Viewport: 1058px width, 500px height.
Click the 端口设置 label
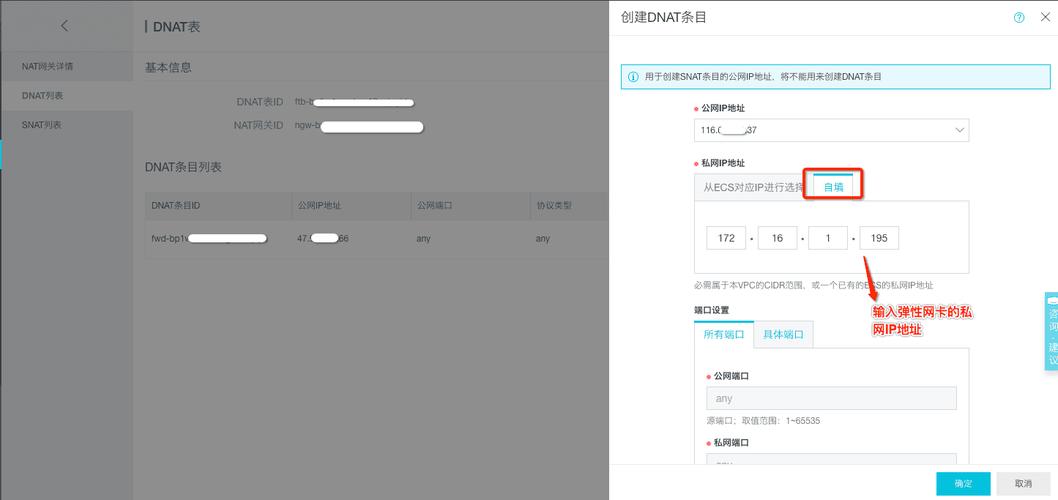click(711, 310)
